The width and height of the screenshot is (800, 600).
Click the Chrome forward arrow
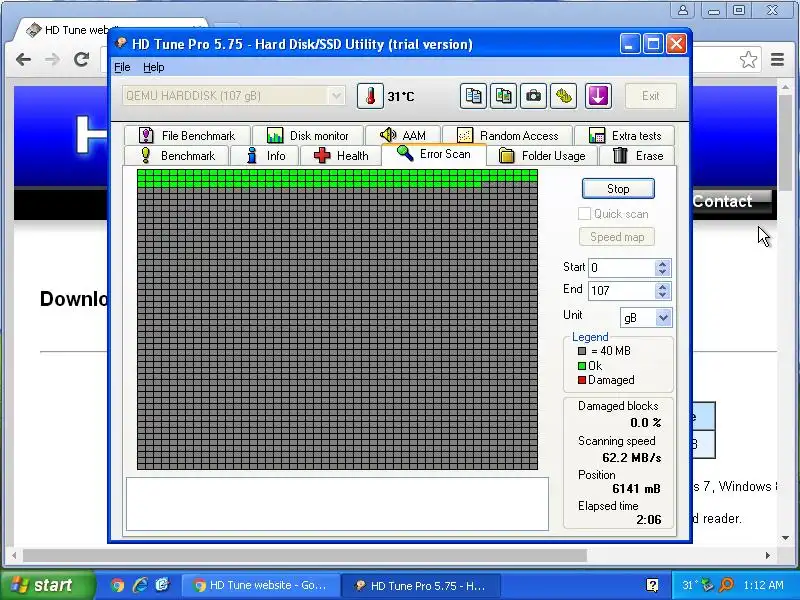pyautogui.click(x=52, y=60)
